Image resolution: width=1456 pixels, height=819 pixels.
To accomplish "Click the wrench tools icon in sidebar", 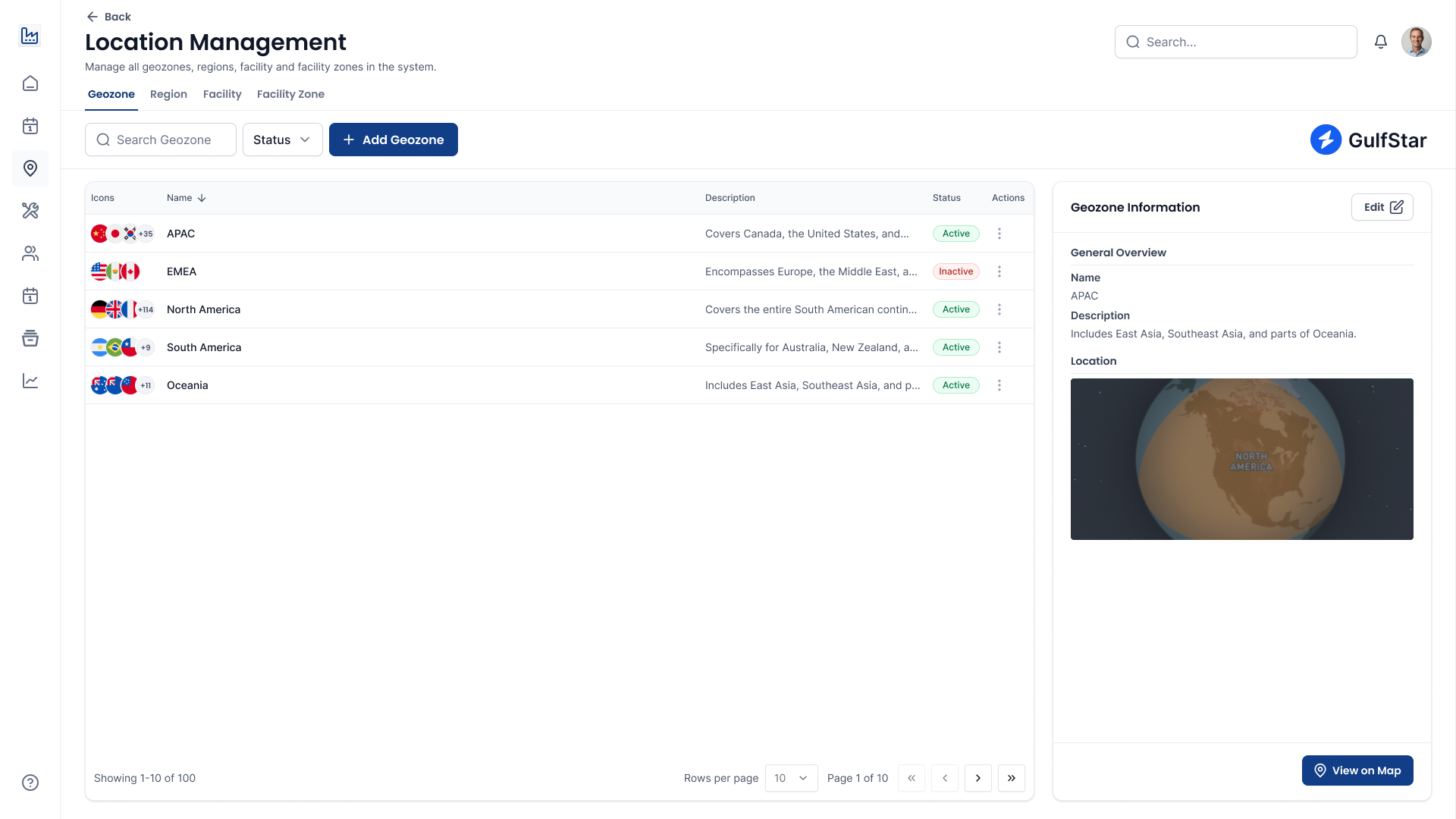I will click(x=30, y=211).
